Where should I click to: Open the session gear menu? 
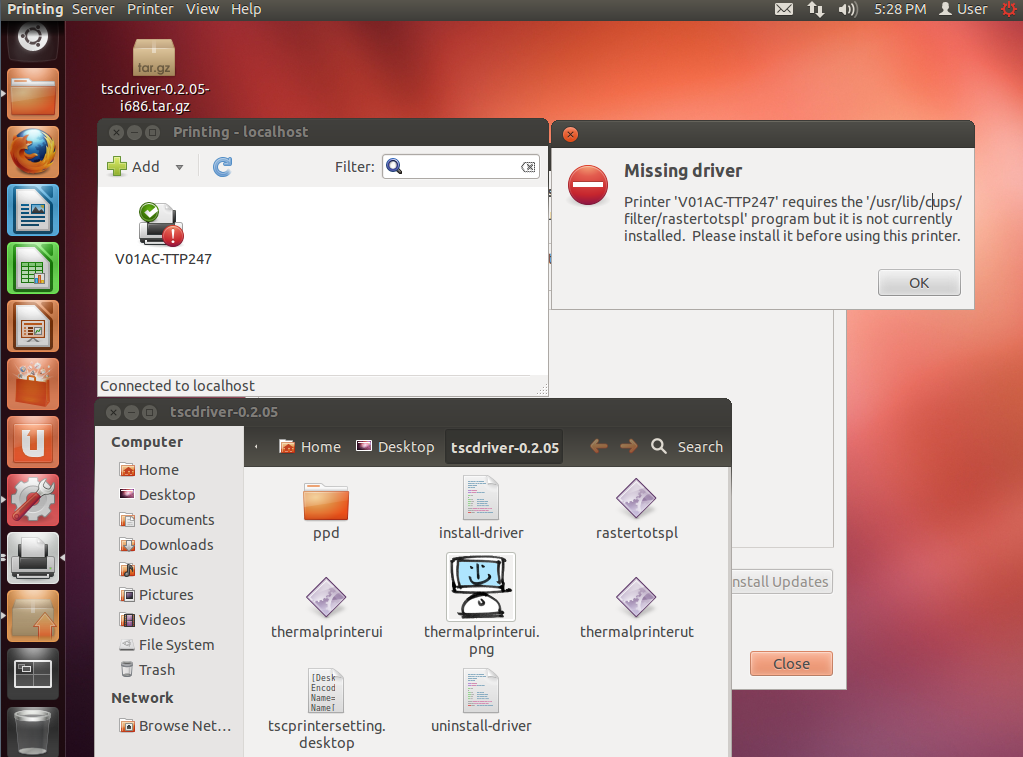click(1008, 9)
